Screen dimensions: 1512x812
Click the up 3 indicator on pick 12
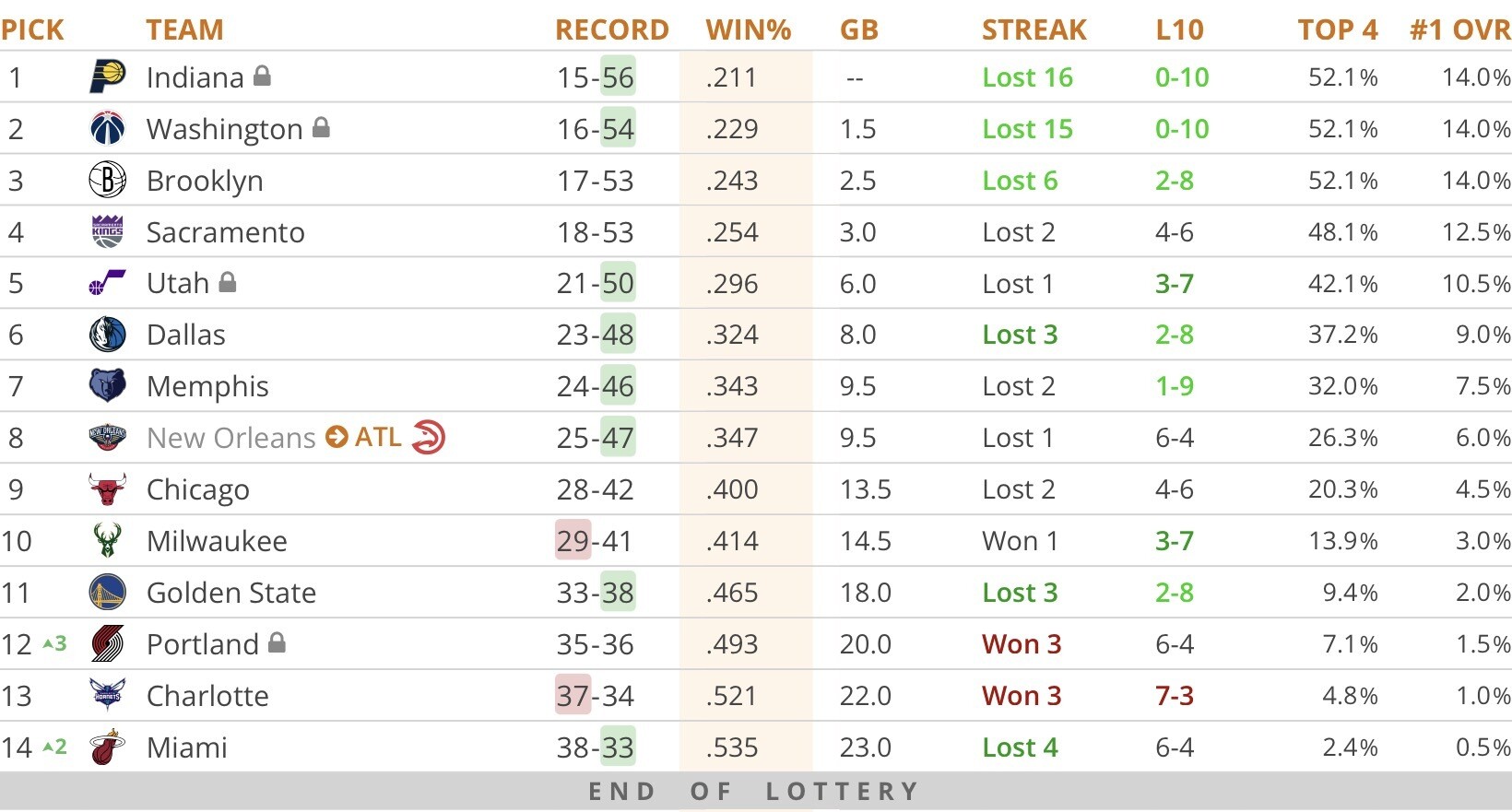click(x=55, y=643)
